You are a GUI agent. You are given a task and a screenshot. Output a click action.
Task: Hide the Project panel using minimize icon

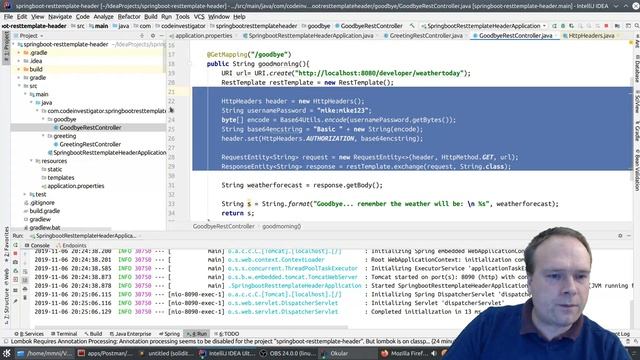tap(162, 36)
